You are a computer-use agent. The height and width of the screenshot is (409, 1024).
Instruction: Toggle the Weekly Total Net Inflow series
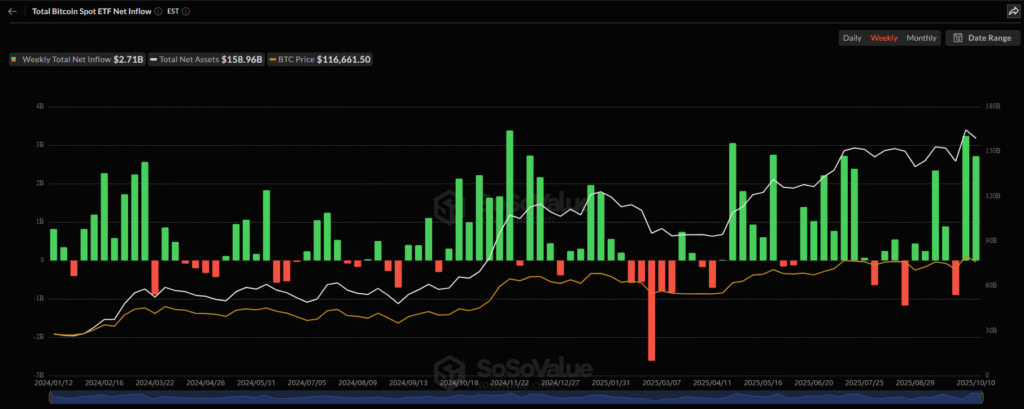click(x=75, y=60)
